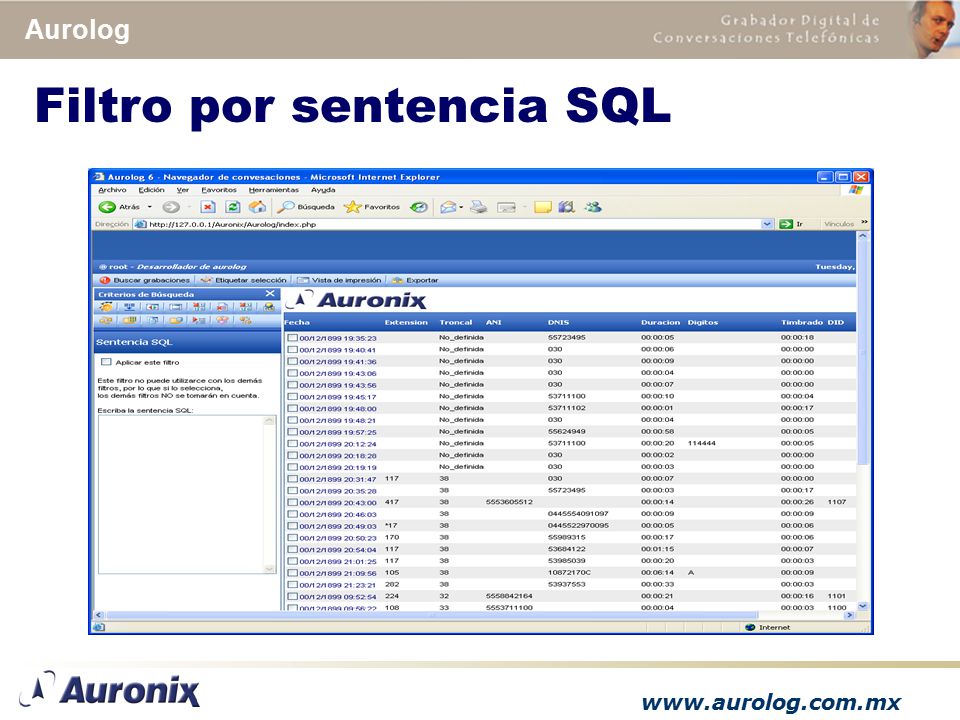Check the row dated 00/12/1899 20:43:00
Viewport: 960px width, 720px height.
coord(293,503)
